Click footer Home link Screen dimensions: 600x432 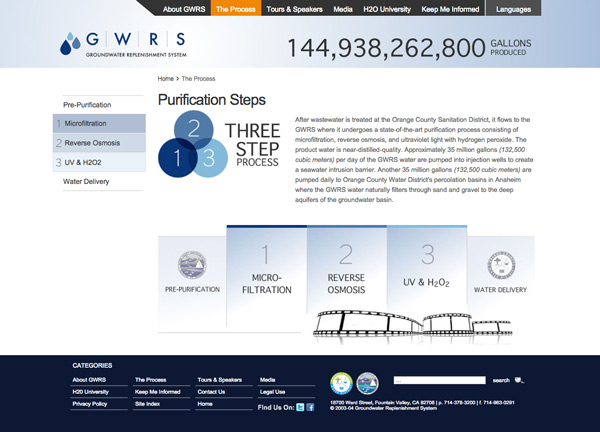[205, 404]
